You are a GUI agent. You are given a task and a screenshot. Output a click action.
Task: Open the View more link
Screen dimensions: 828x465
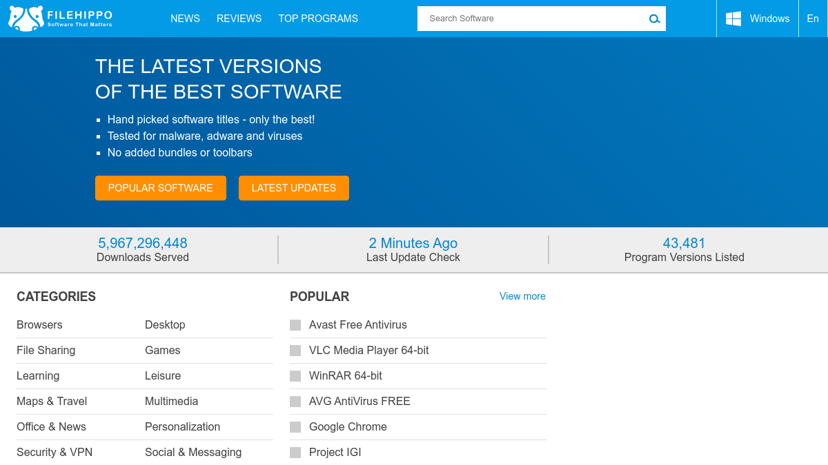[x=522, y=296]
